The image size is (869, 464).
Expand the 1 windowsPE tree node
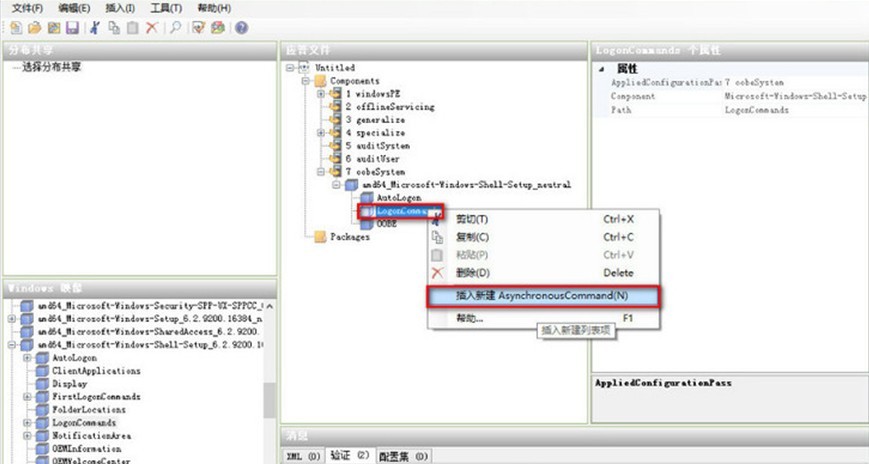point(321,93)
